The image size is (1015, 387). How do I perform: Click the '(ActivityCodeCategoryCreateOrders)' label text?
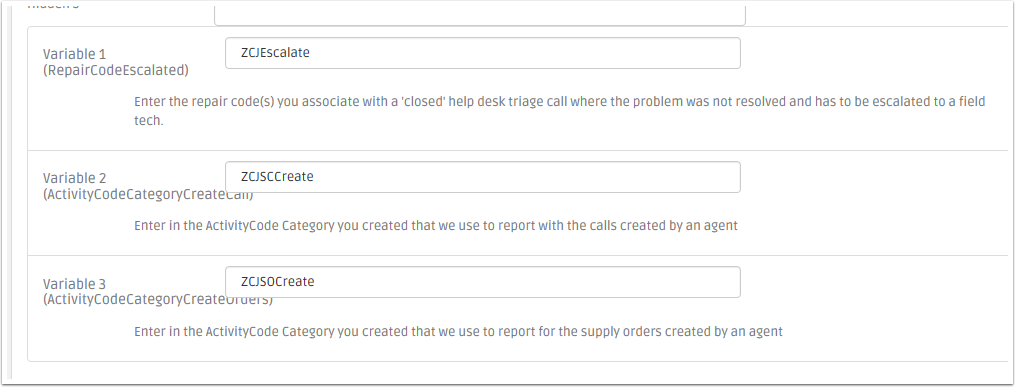click(x=158, y=300)
